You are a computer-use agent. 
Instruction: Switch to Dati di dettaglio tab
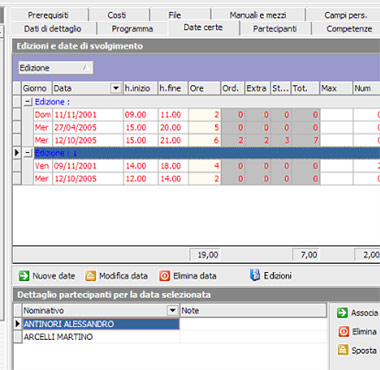click(53, 29)
